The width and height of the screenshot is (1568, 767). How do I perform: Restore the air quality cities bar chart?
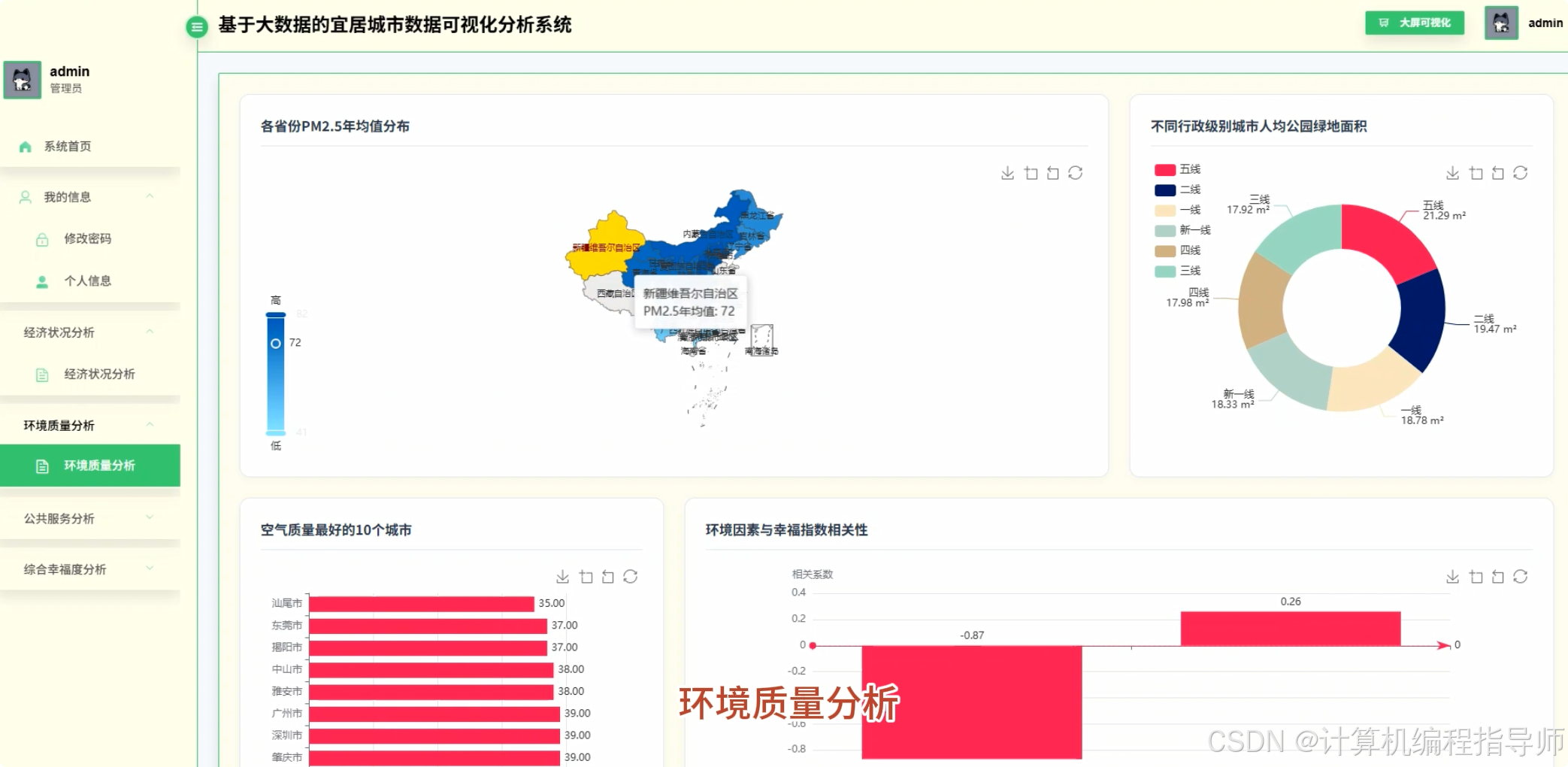click(630, 577)
